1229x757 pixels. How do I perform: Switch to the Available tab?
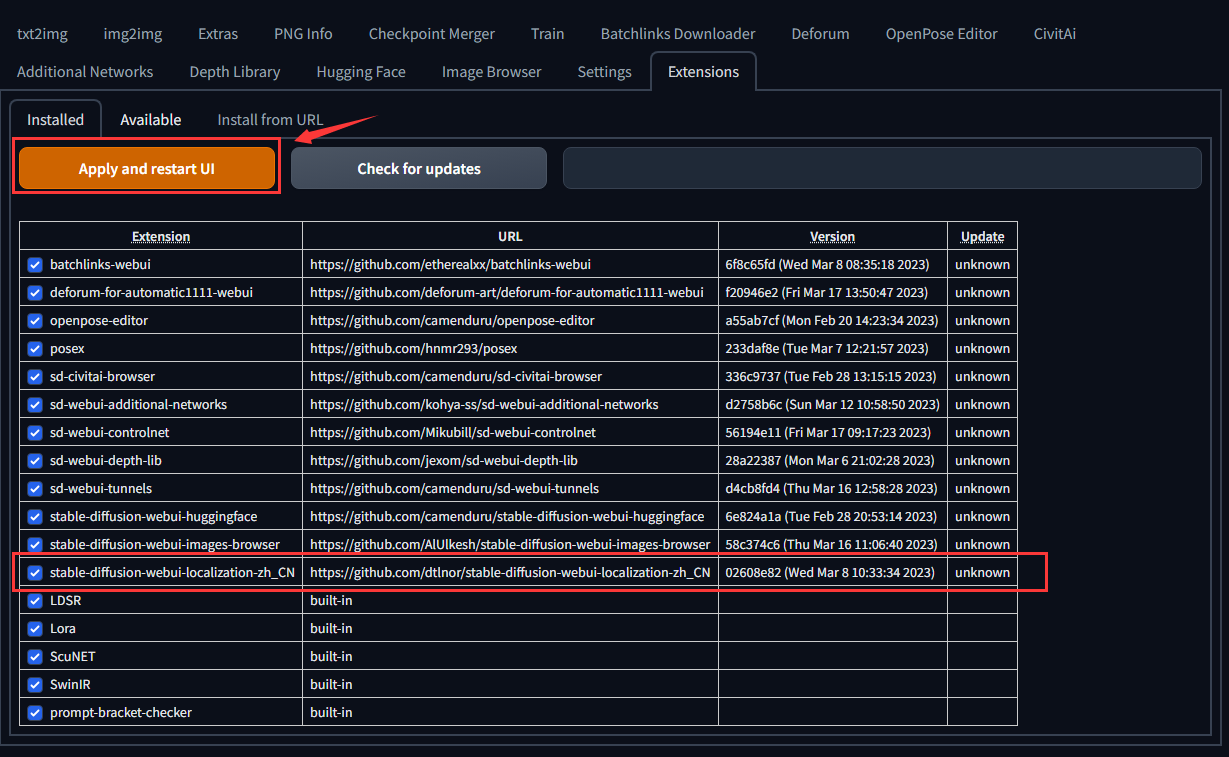(151, 119)
